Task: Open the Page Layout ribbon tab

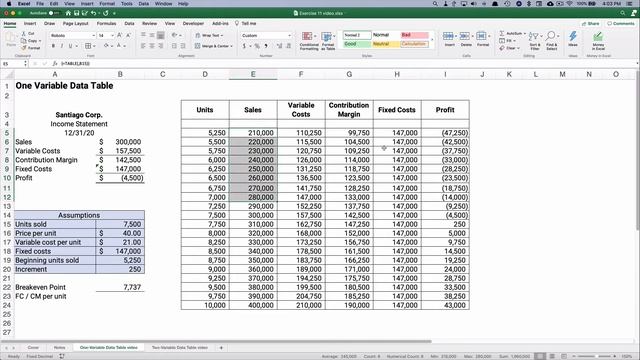Action: pyautogui.click(x=76, y=24)
